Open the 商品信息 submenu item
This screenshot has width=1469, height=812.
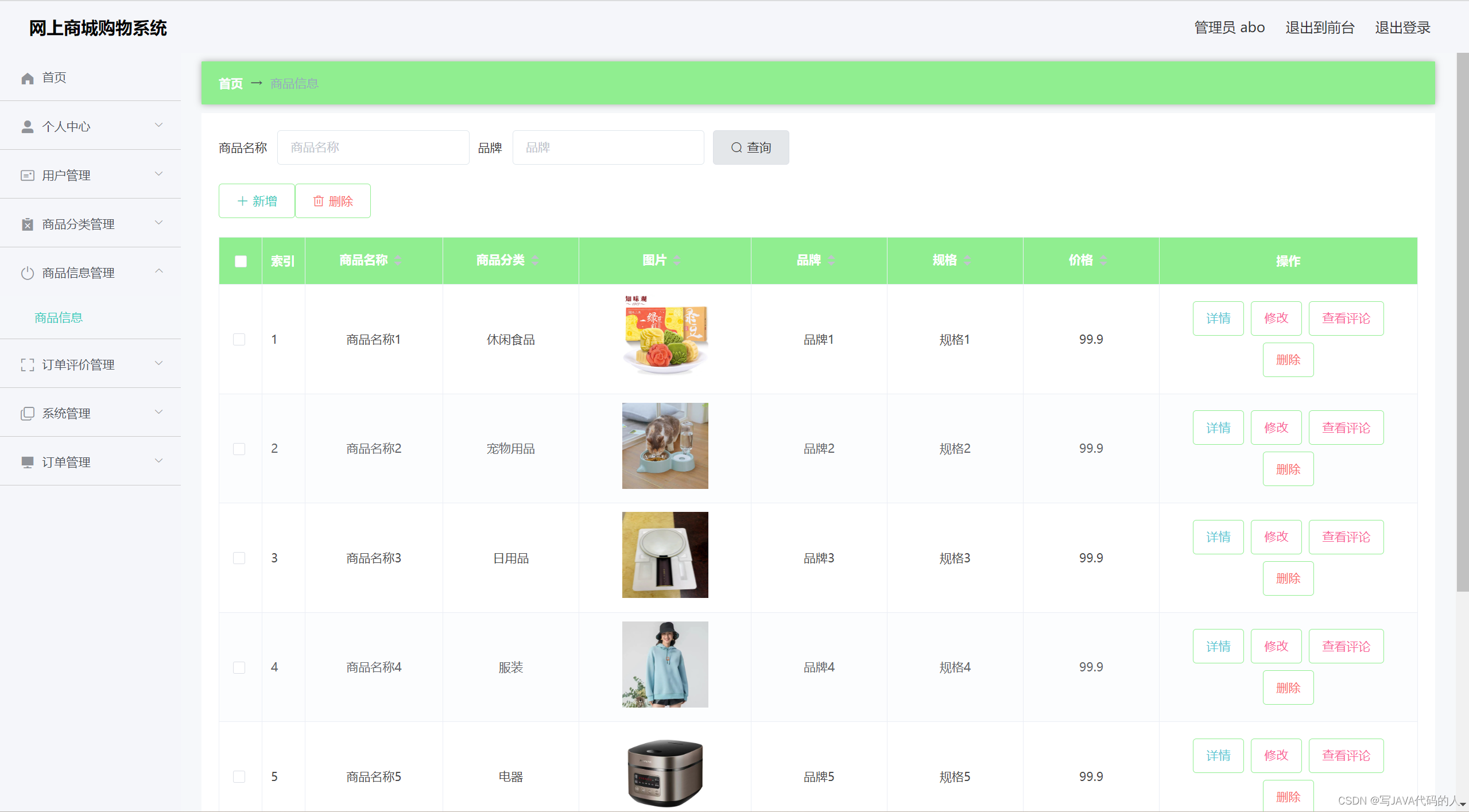click(59, 318)
